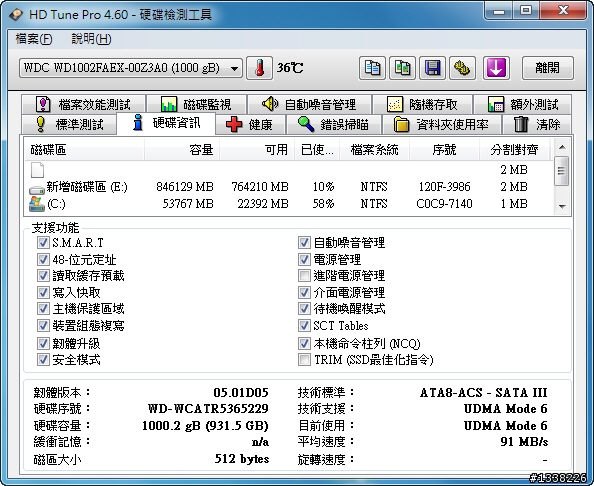This screenshot has width=594, height=486.
Task: Switch to the 錯誤掃瞄 tab
Action: (x=333, y=124)
